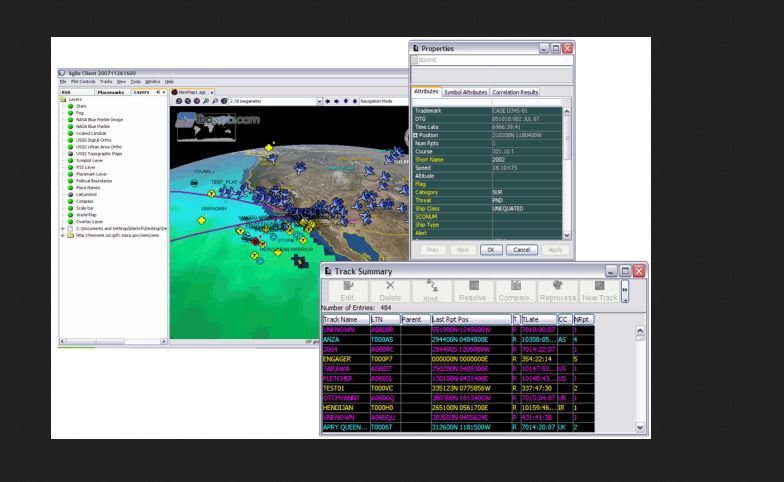
Task: Toggle visibility of the Stars layer
Action: [71, 106]
